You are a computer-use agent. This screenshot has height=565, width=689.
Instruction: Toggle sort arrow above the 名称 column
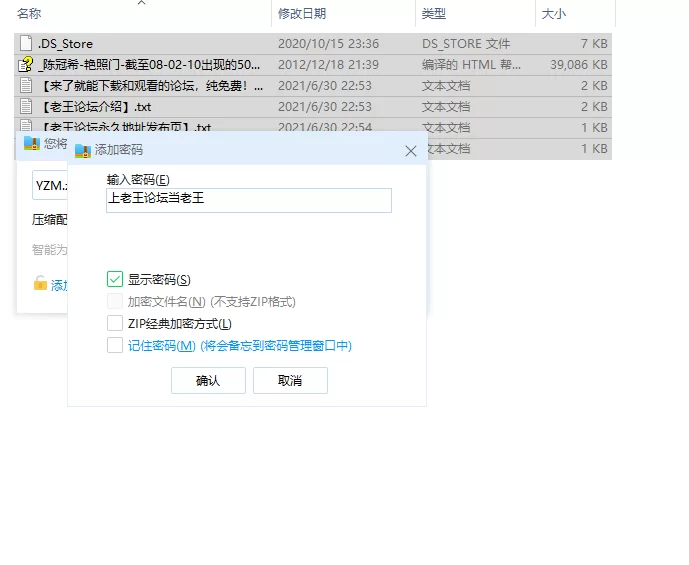tap(141, 3)
